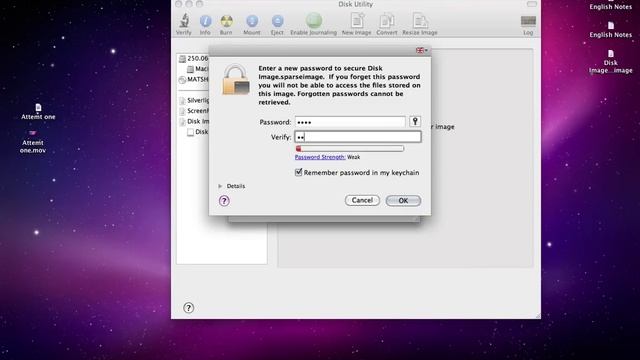The height and width of the screenshot is (360, 640).
Task: Select the Silverlight image in sidebar
Action: [x=194, y=100]
